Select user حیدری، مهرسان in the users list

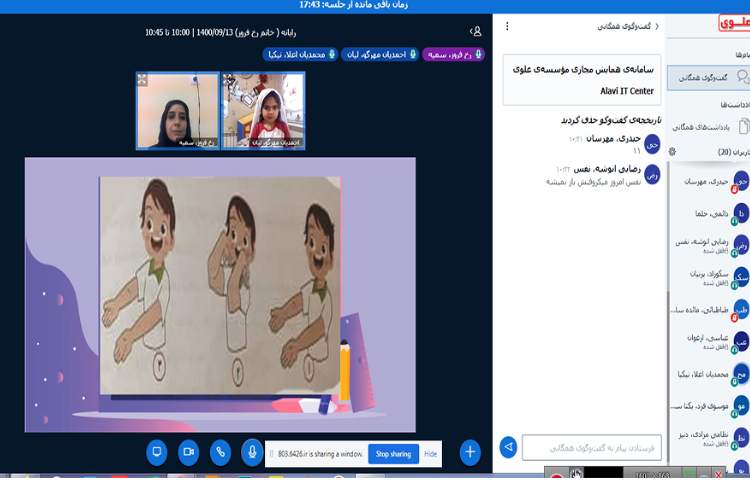tap(710, 182)
